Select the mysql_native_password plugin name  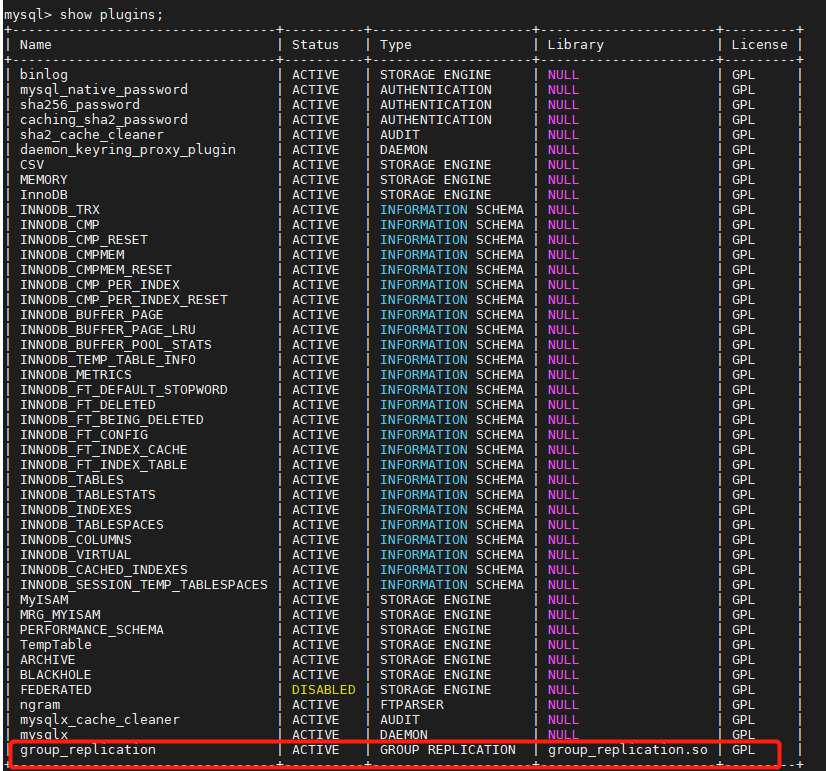click(x=104, y=89)
